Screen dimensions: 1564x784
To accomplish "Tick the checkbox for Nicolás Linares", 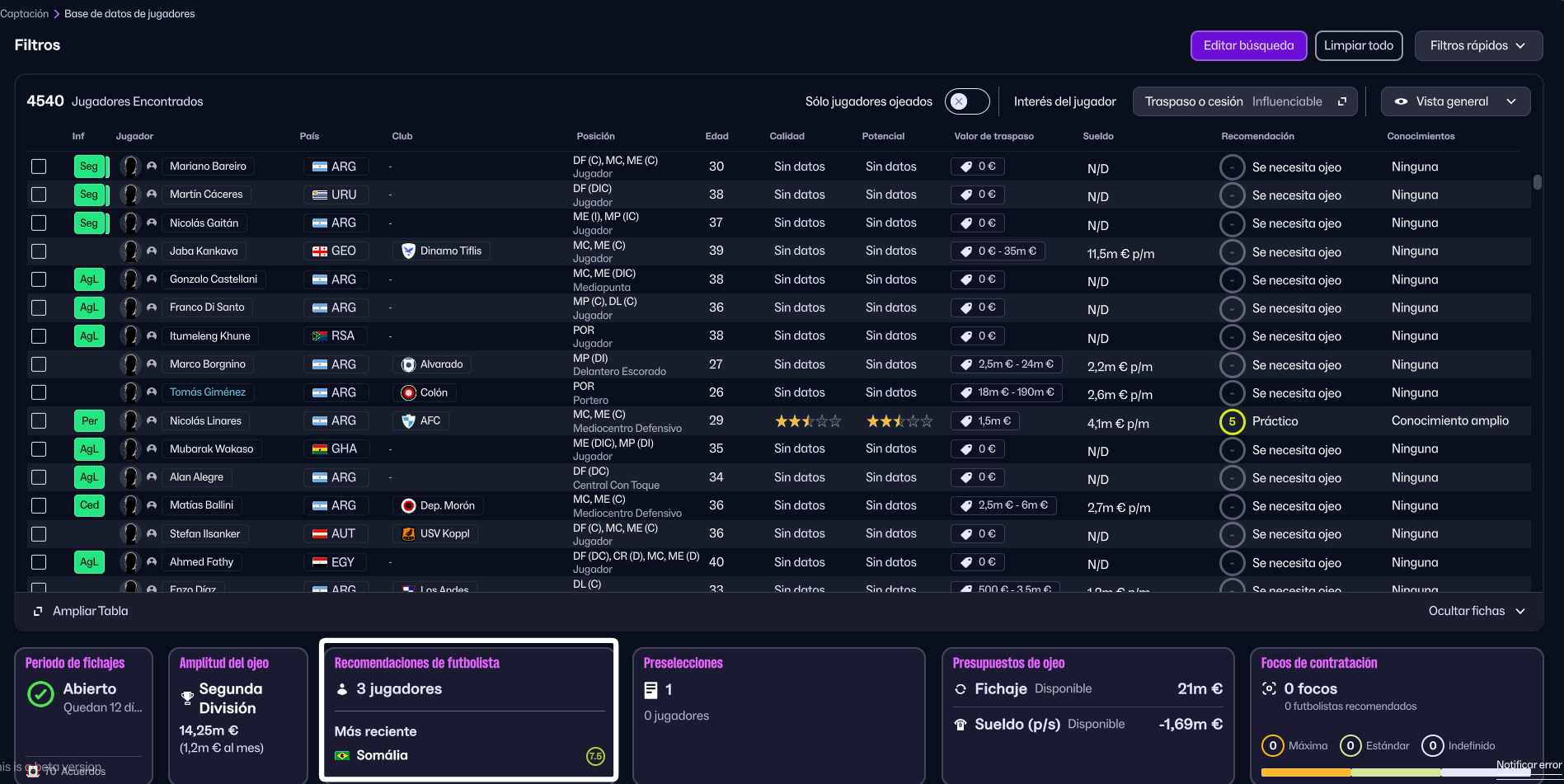I will coord(39,420).
